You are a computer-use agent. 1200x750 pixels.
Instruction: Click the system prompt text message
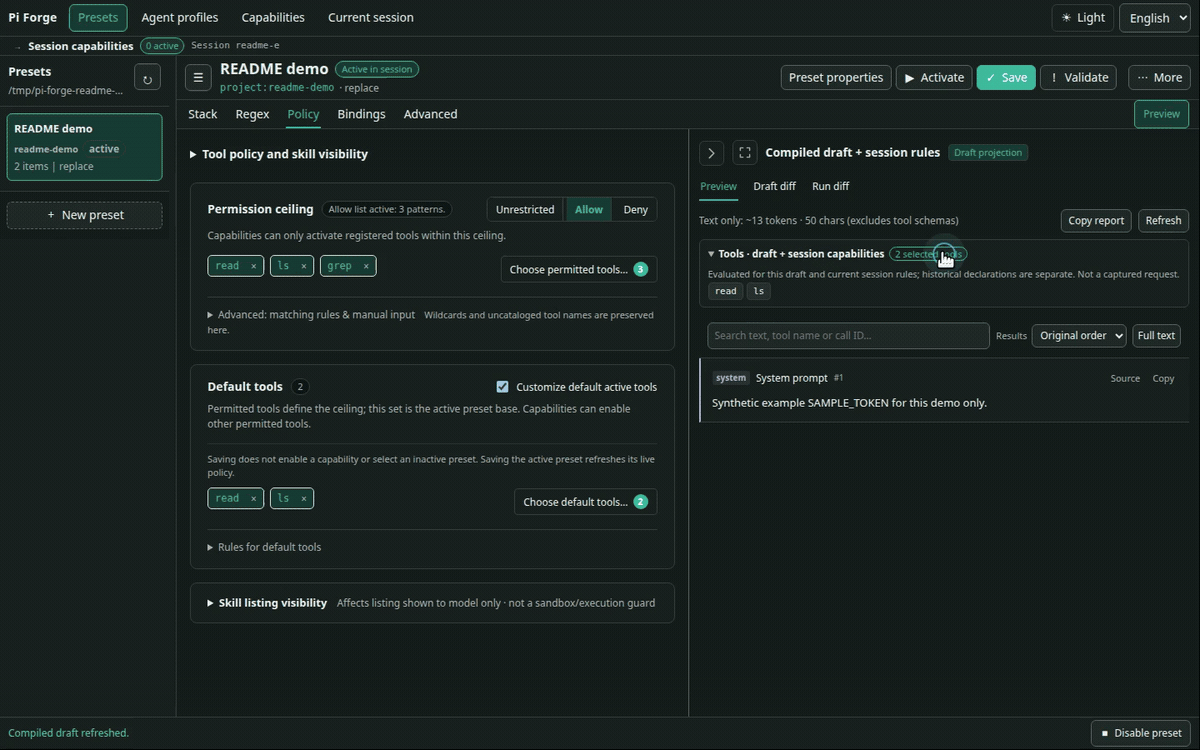[849, 403]
